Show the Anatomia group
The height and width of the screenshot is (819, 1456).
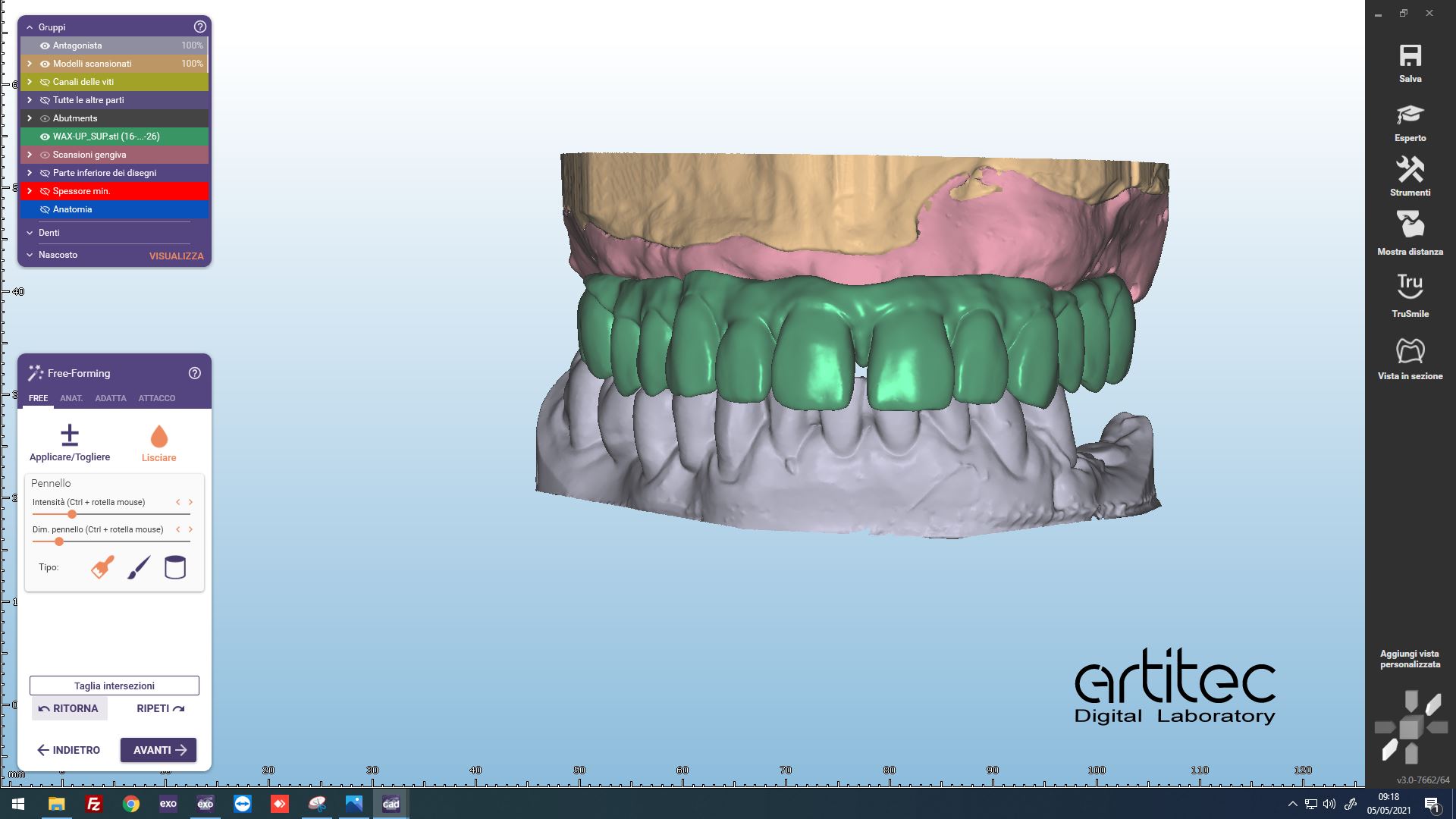coord(45,209)
